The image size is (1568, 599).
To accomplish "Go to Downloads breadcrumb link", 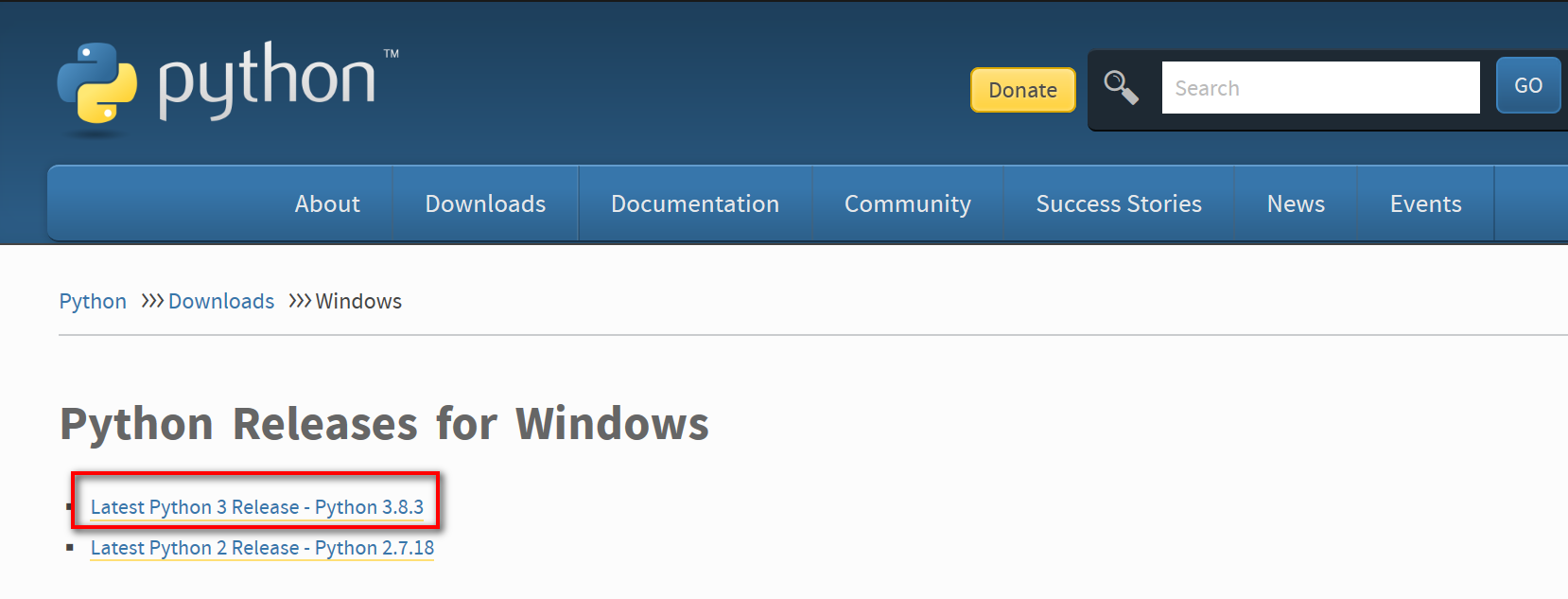I will click(x=221, y=301).
